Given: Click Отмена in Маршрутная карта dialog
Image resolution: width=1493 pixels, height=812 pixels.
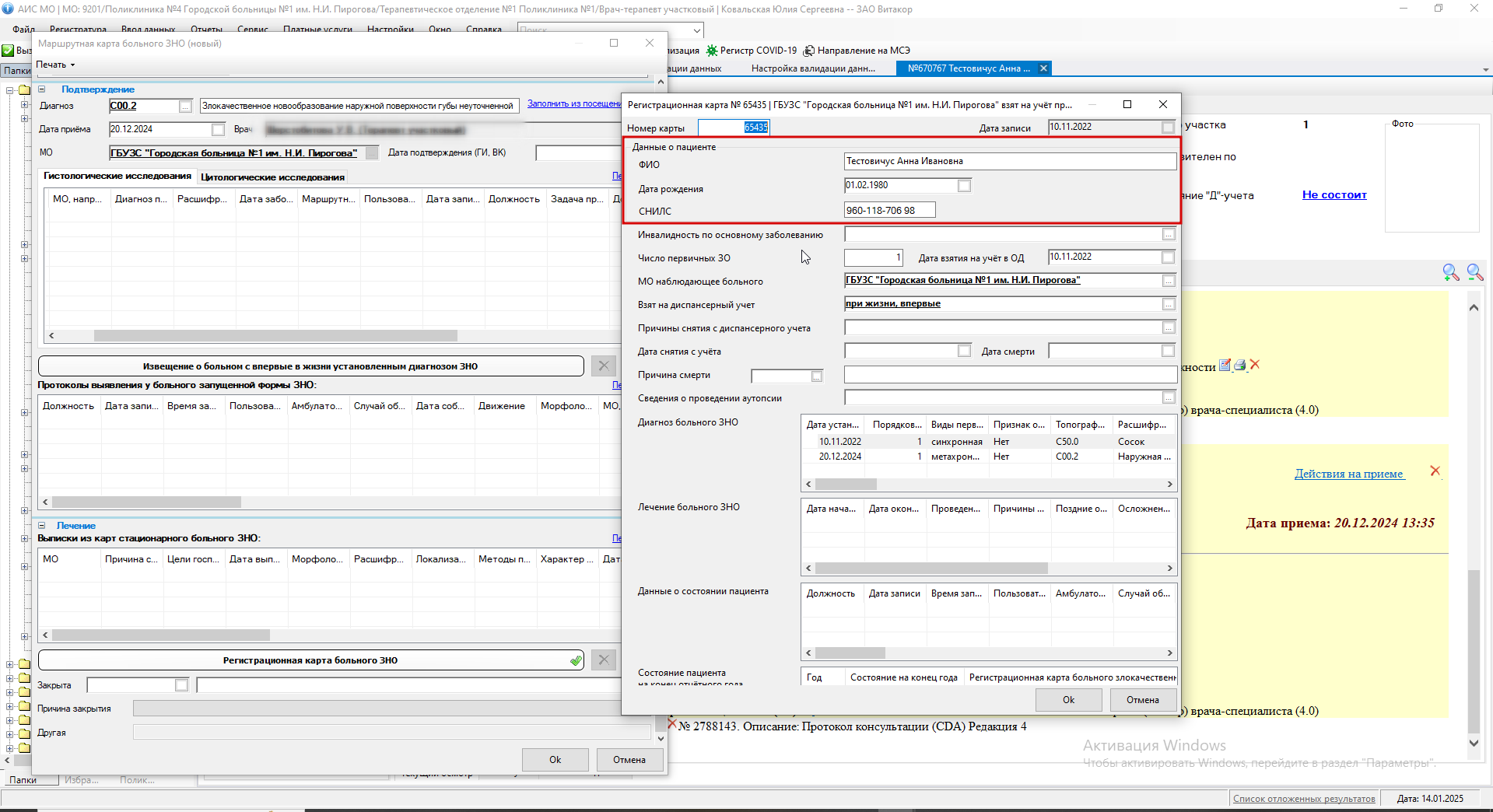Looking at the screenshot, I should point(629,760).
